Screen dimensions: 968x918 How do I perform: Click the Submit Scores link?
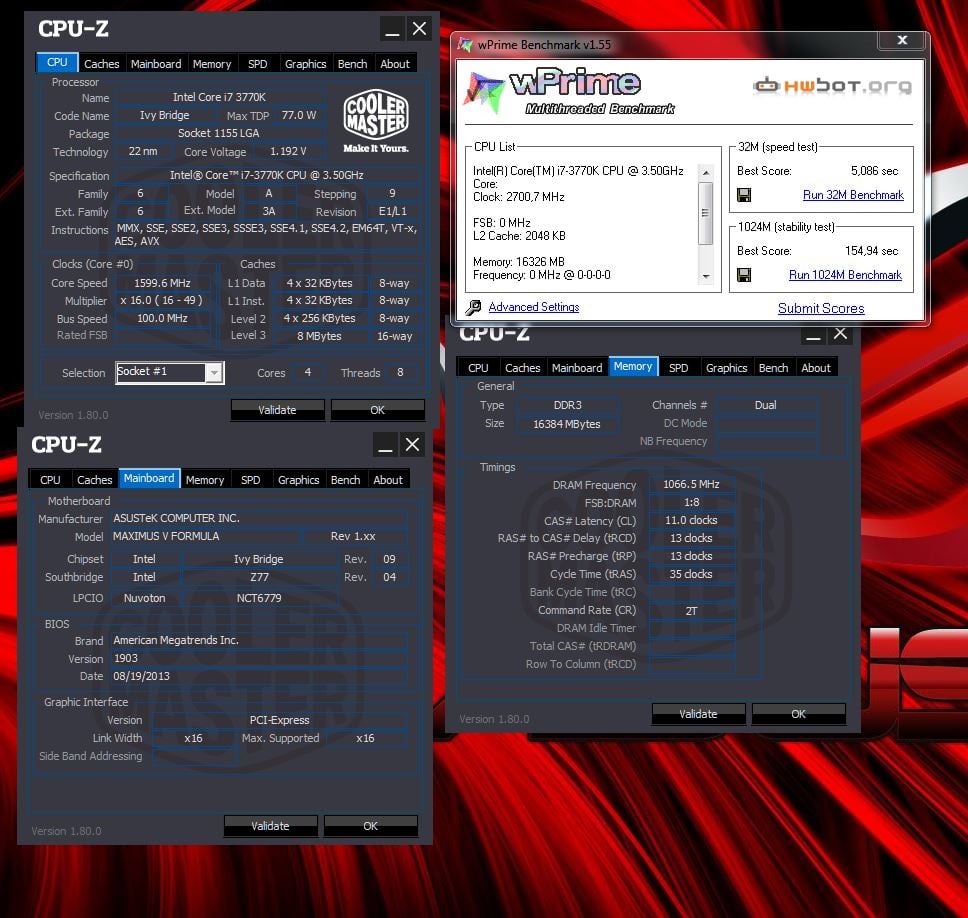coord(821,308)
